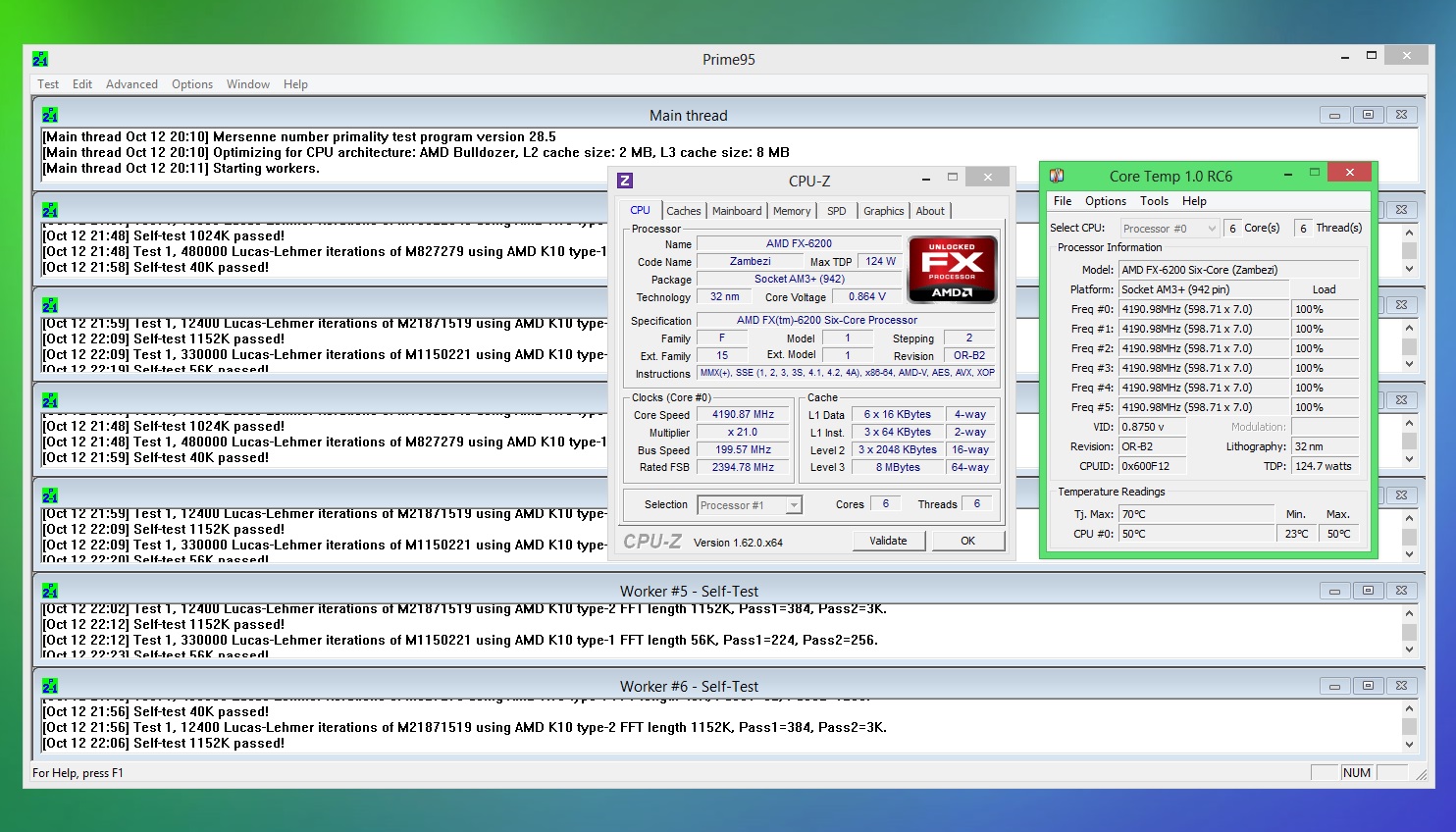
Task: Close the Main thread child window
Action: (1402, 115)
